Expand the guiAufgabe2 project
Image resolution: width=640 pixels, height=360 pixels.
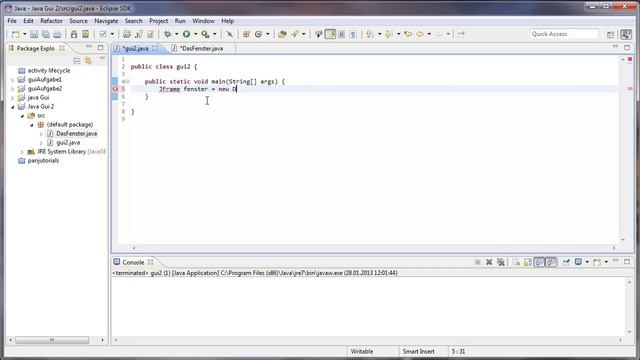point(13,89)
